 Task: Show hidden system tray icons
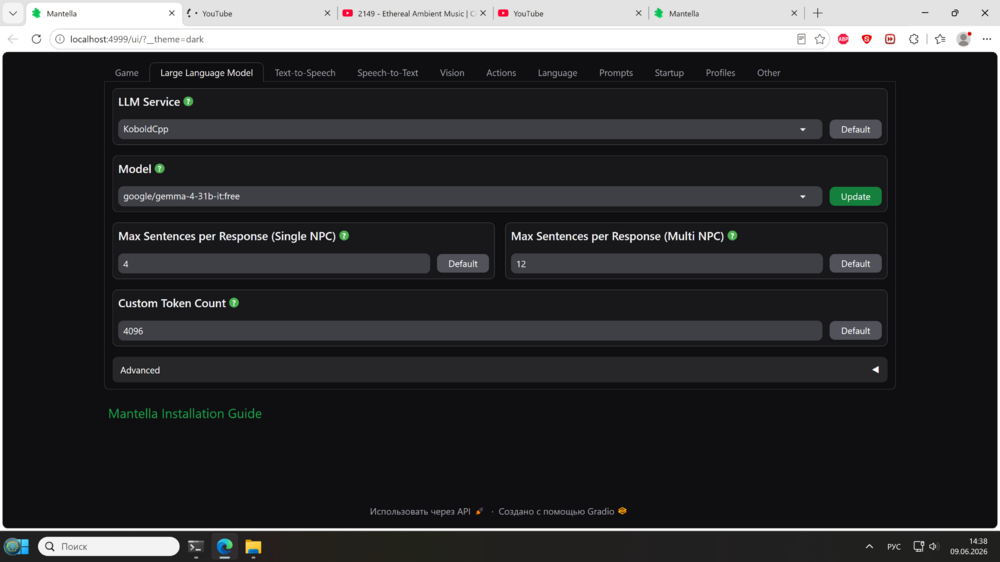pos(869,546)
